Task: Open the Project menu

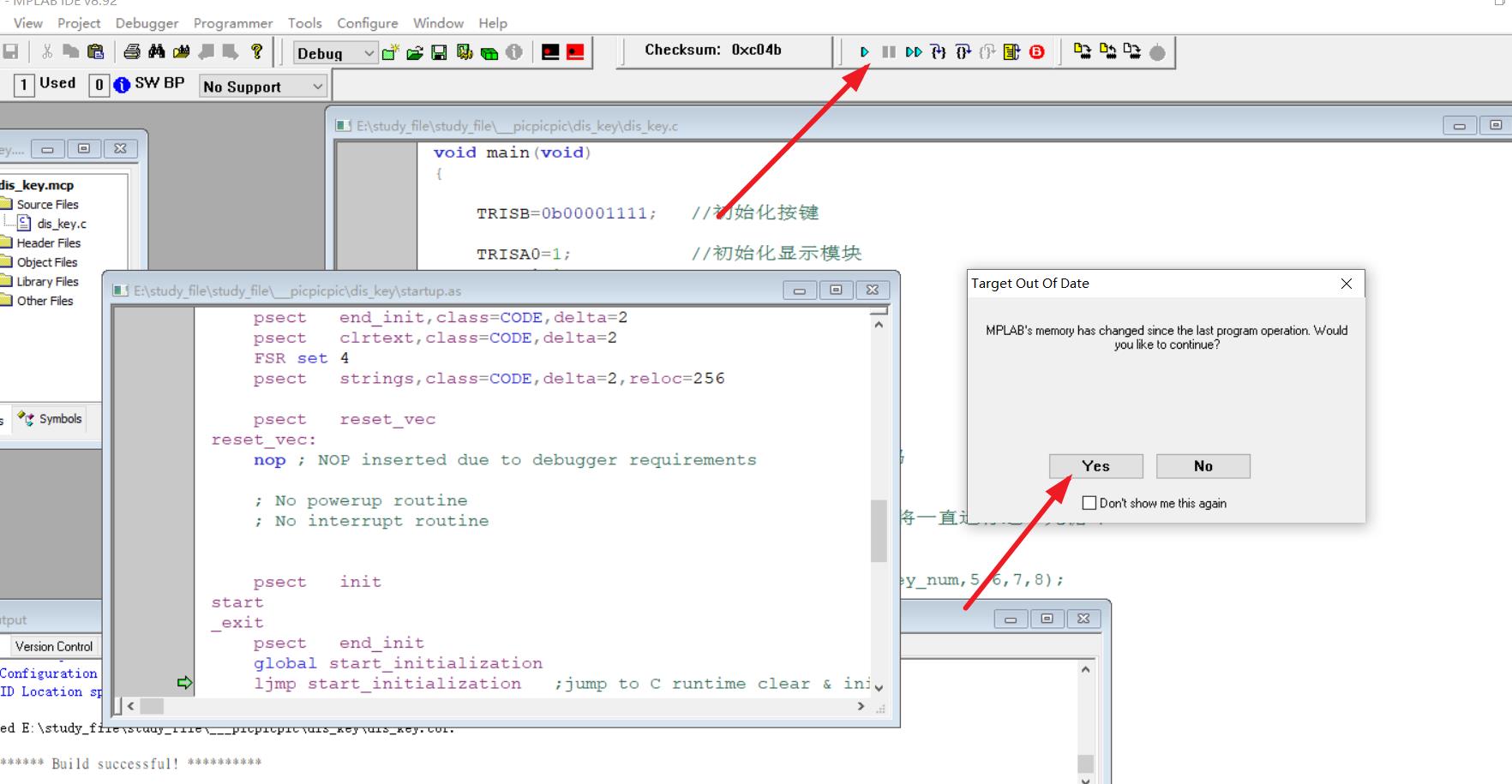Action: pyautogui.click(x=79, y=23)
